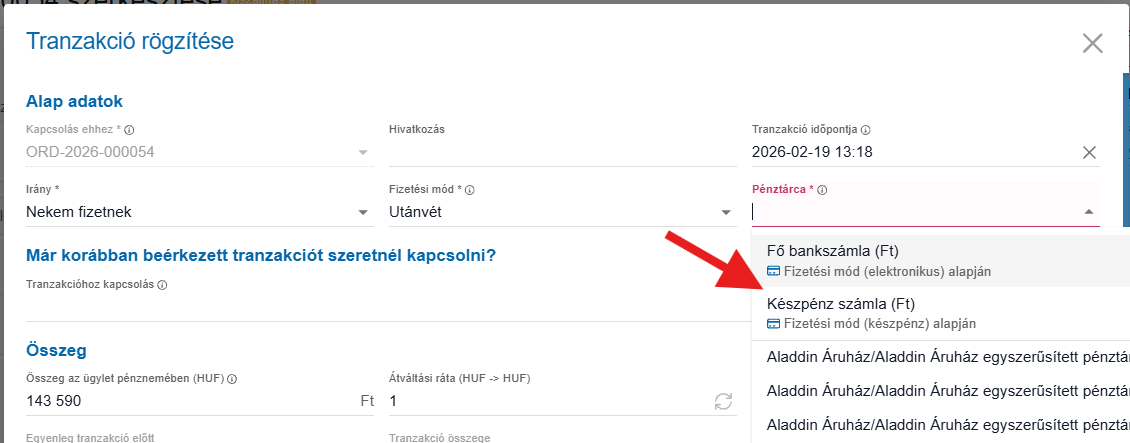Click info icon beside Tranzakció időpontja

[866, 130]
